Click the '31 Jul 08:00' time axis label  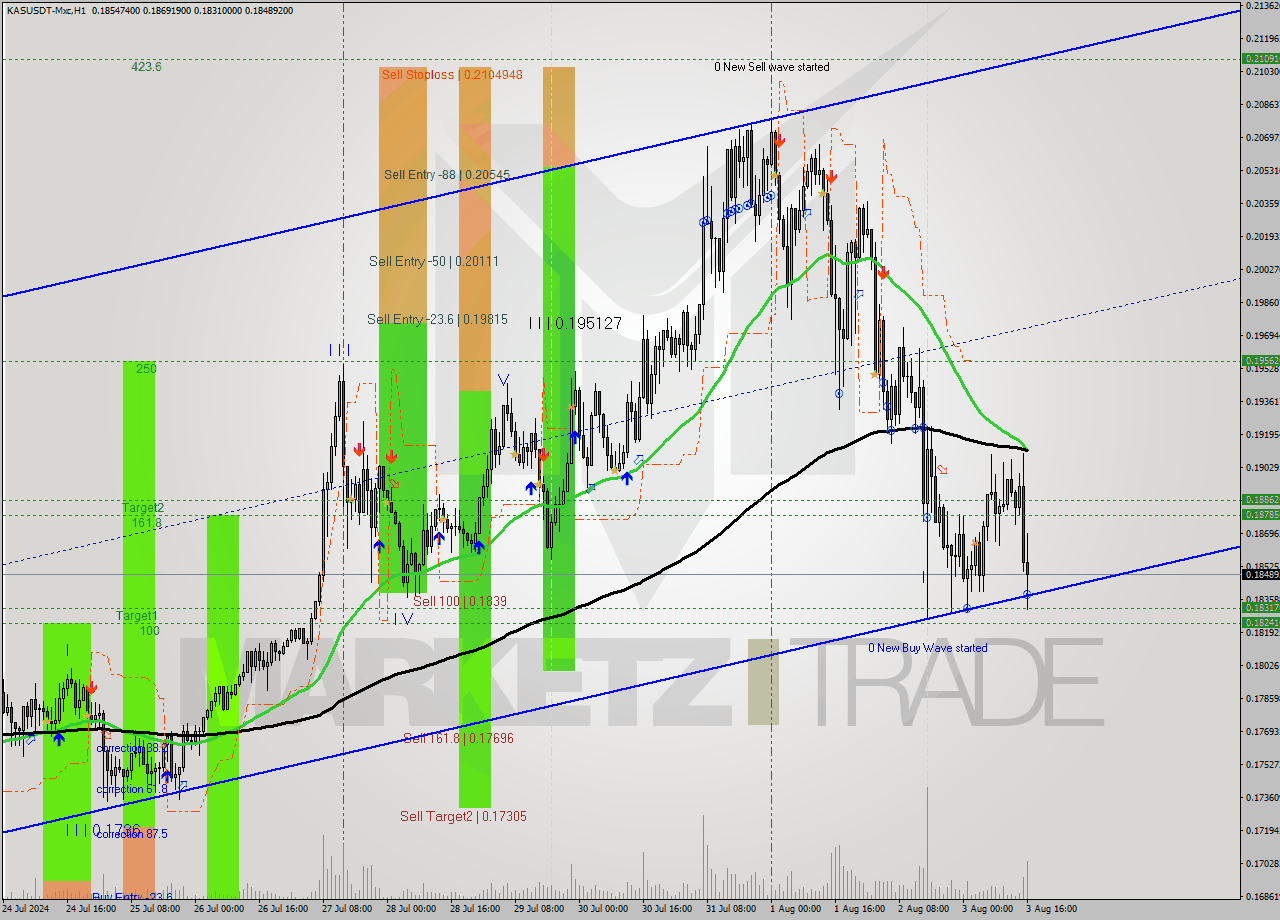pos(731,909)
